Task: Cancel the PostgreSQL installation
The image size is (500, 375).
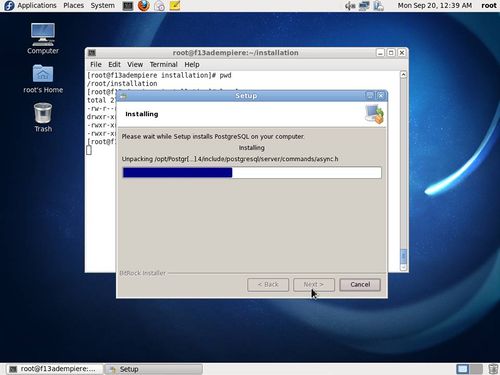Action: 360,285
